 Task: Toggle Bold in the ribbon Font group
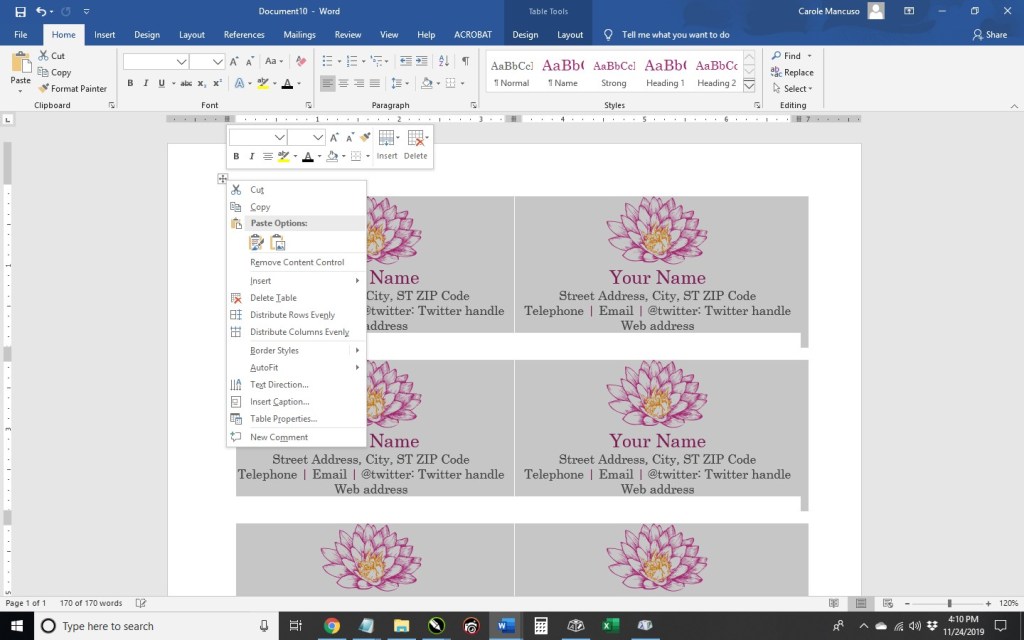(x=131, y=84)
